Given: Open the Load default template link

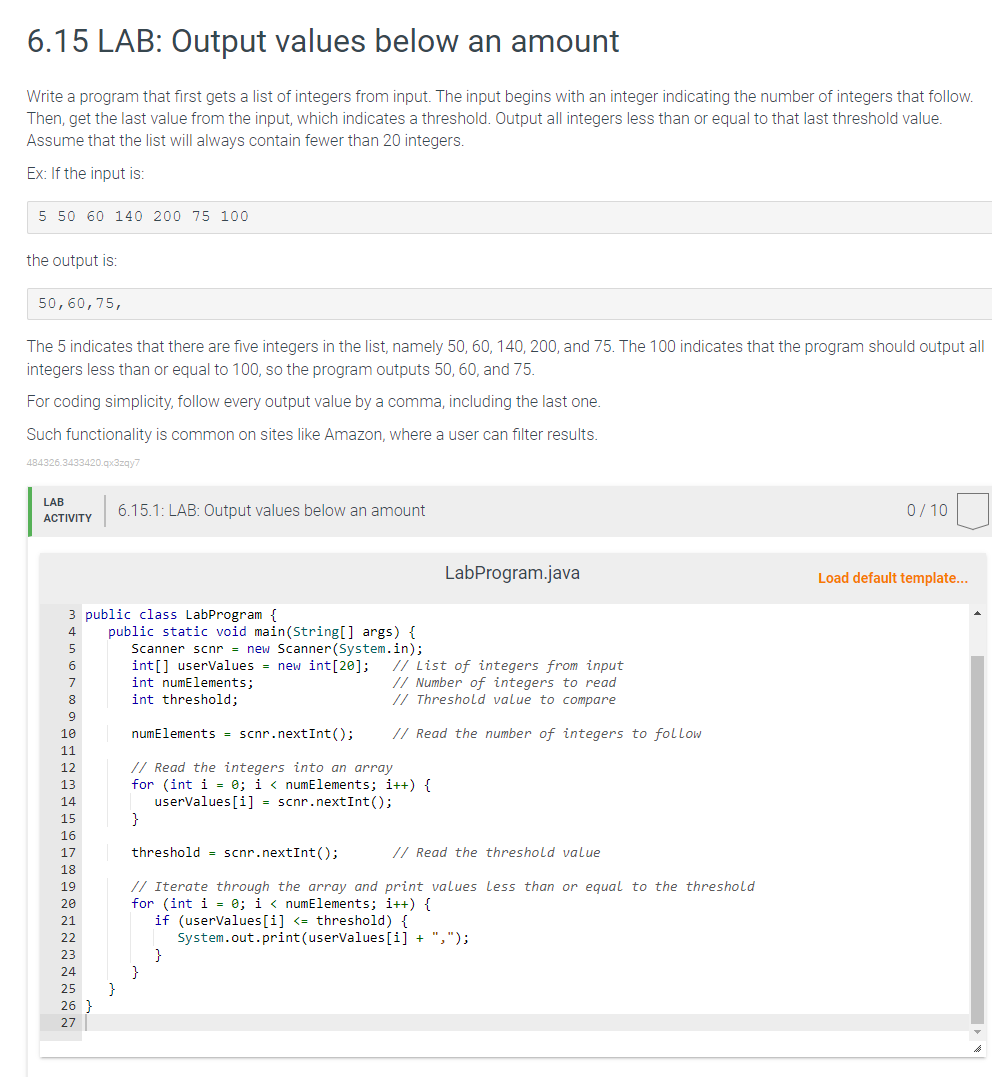Looking at the screenshot, I should coord(891,578).
